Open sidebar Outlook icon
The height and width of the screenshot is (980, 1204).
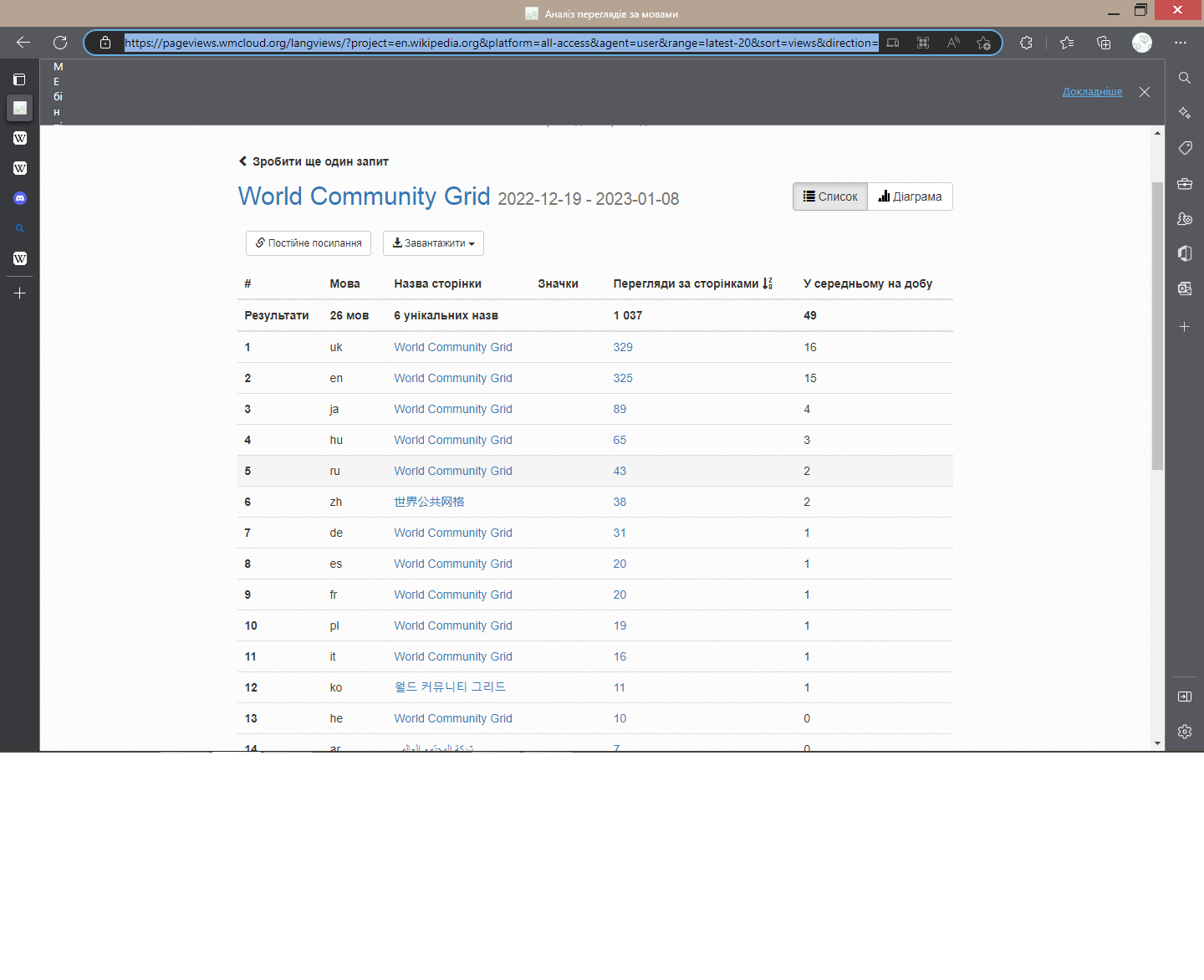[1185, 288]
